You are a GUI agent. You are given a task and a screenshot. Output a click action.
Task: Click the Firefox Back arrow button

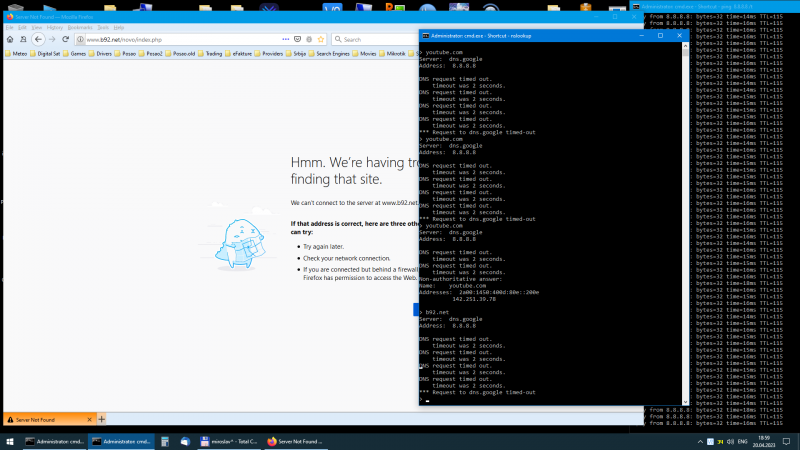tap(38, 39)
